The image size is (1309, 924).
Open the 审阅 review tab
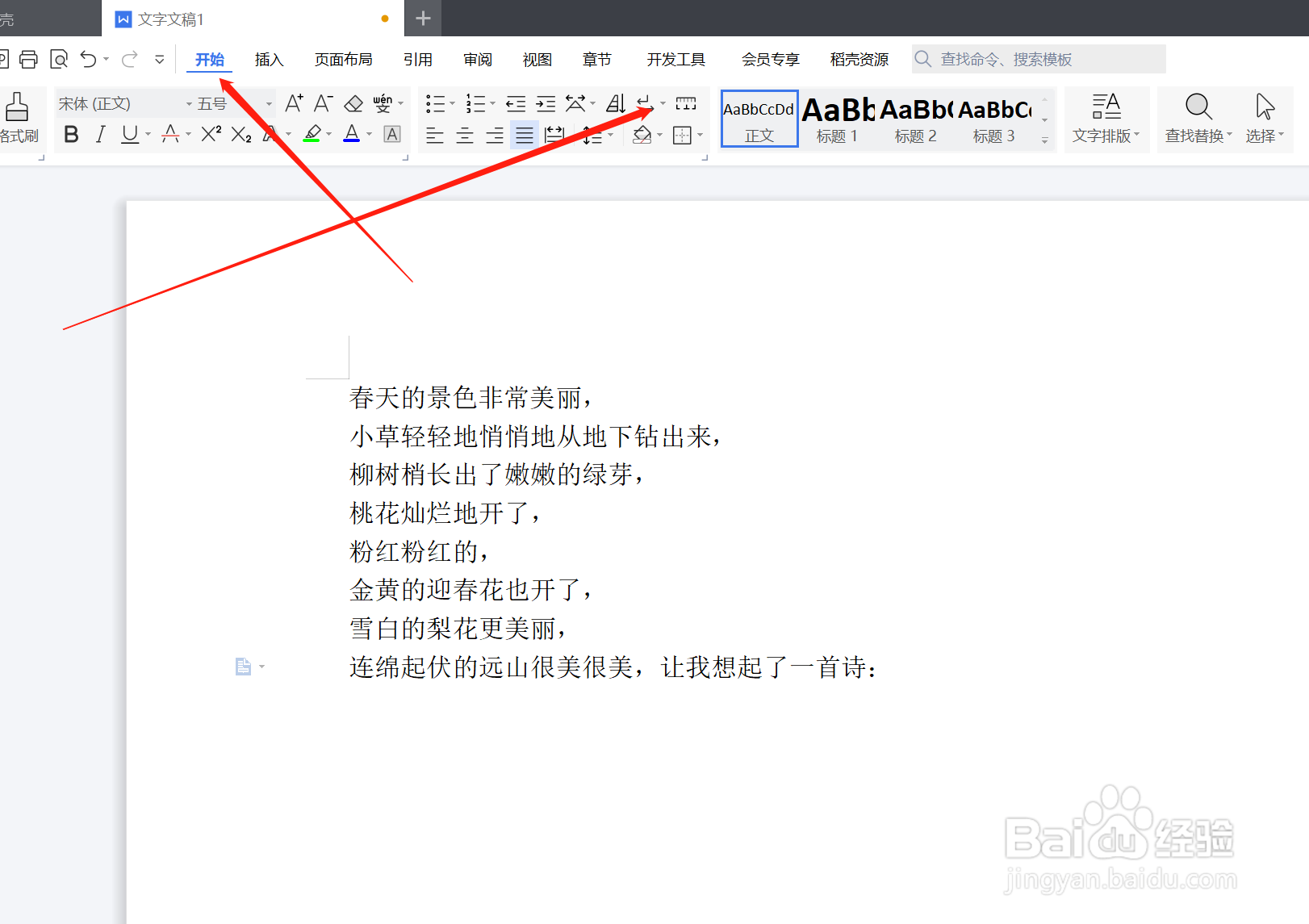(x=477, y=59)
